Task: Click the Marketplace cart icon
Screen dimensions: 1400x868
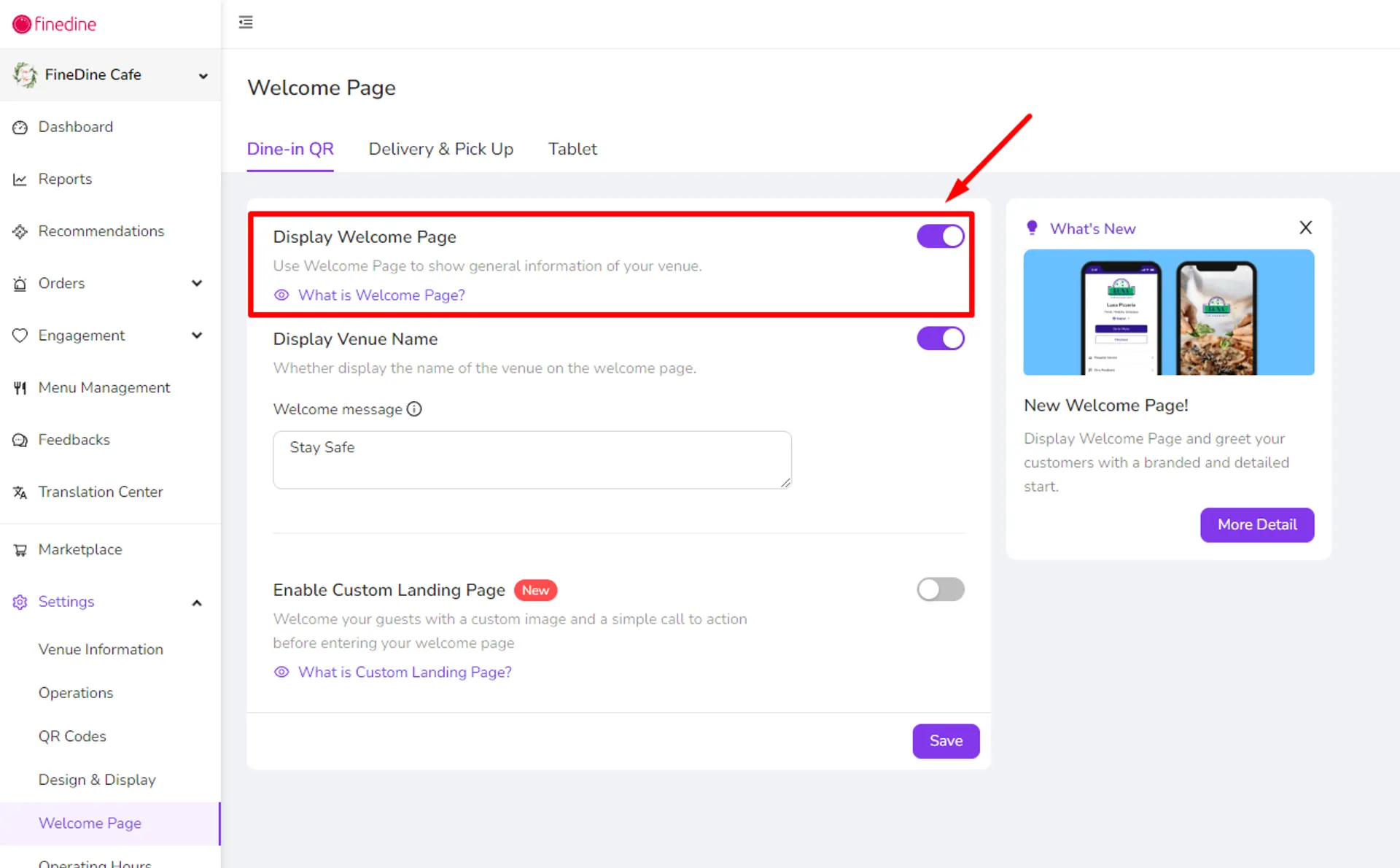Action: click(x=20, y=550)
